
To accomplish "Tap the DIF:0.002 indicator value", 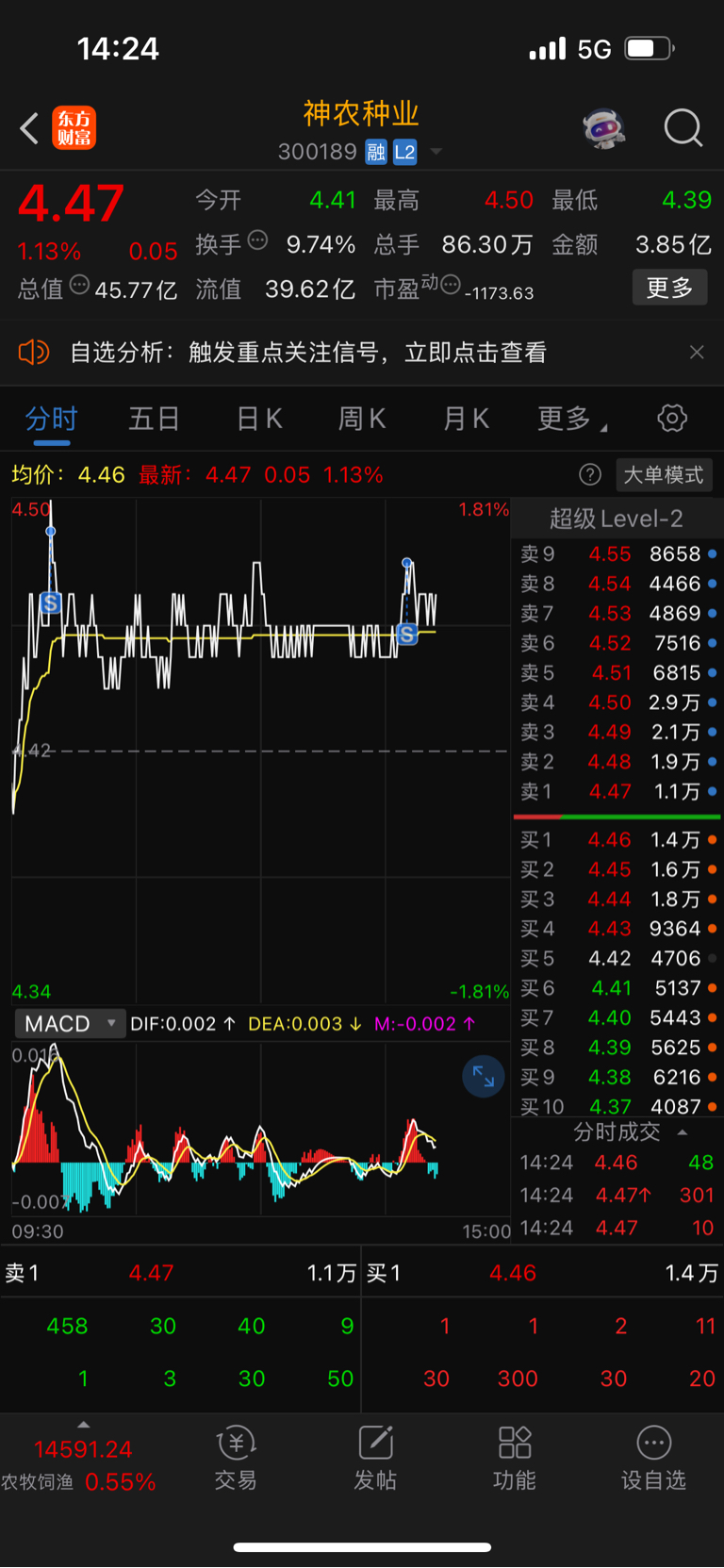I will pyautogui.click(x=183, y=1024).
